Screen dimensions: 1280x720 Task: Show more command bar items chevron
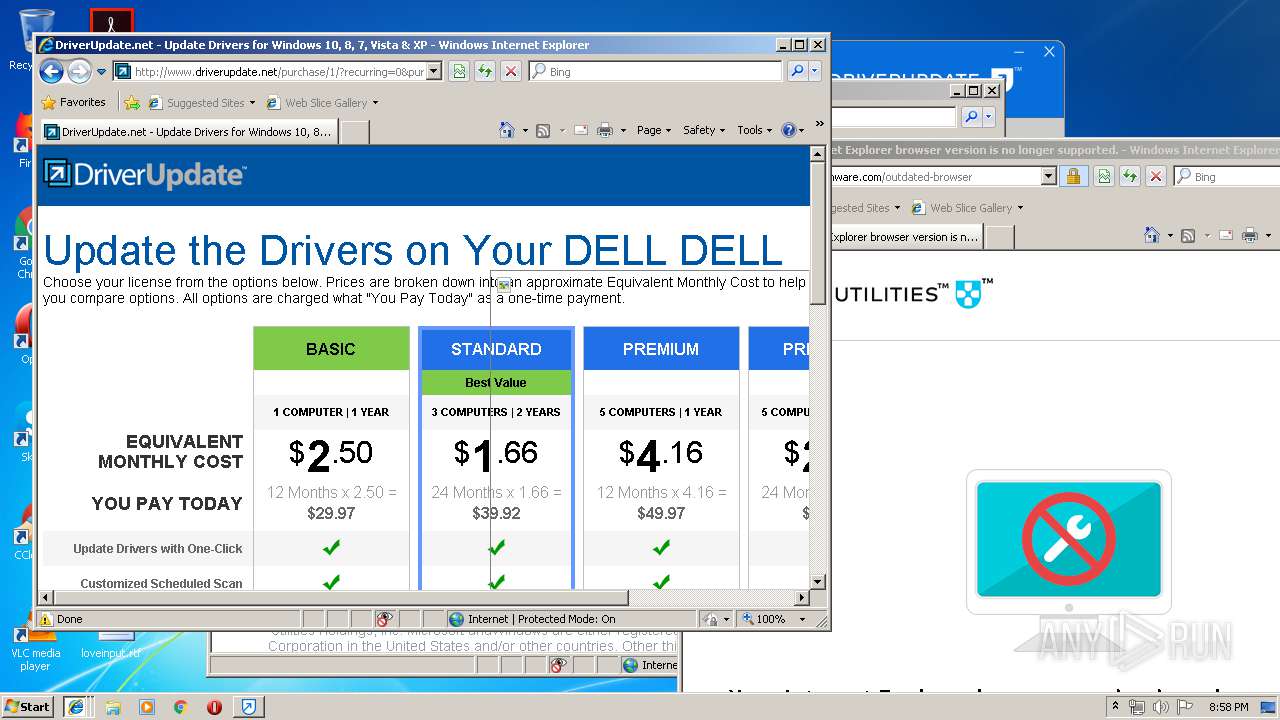pyautogui.click(x=820, y=124)
